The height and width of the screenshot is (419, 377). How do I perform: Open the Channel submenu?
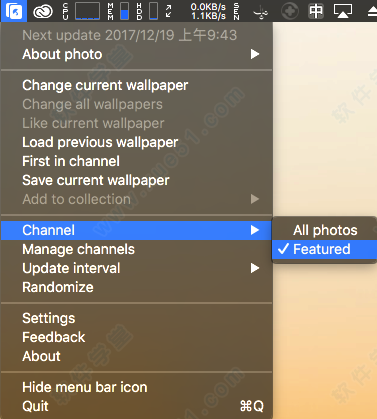tap(136, 230)
